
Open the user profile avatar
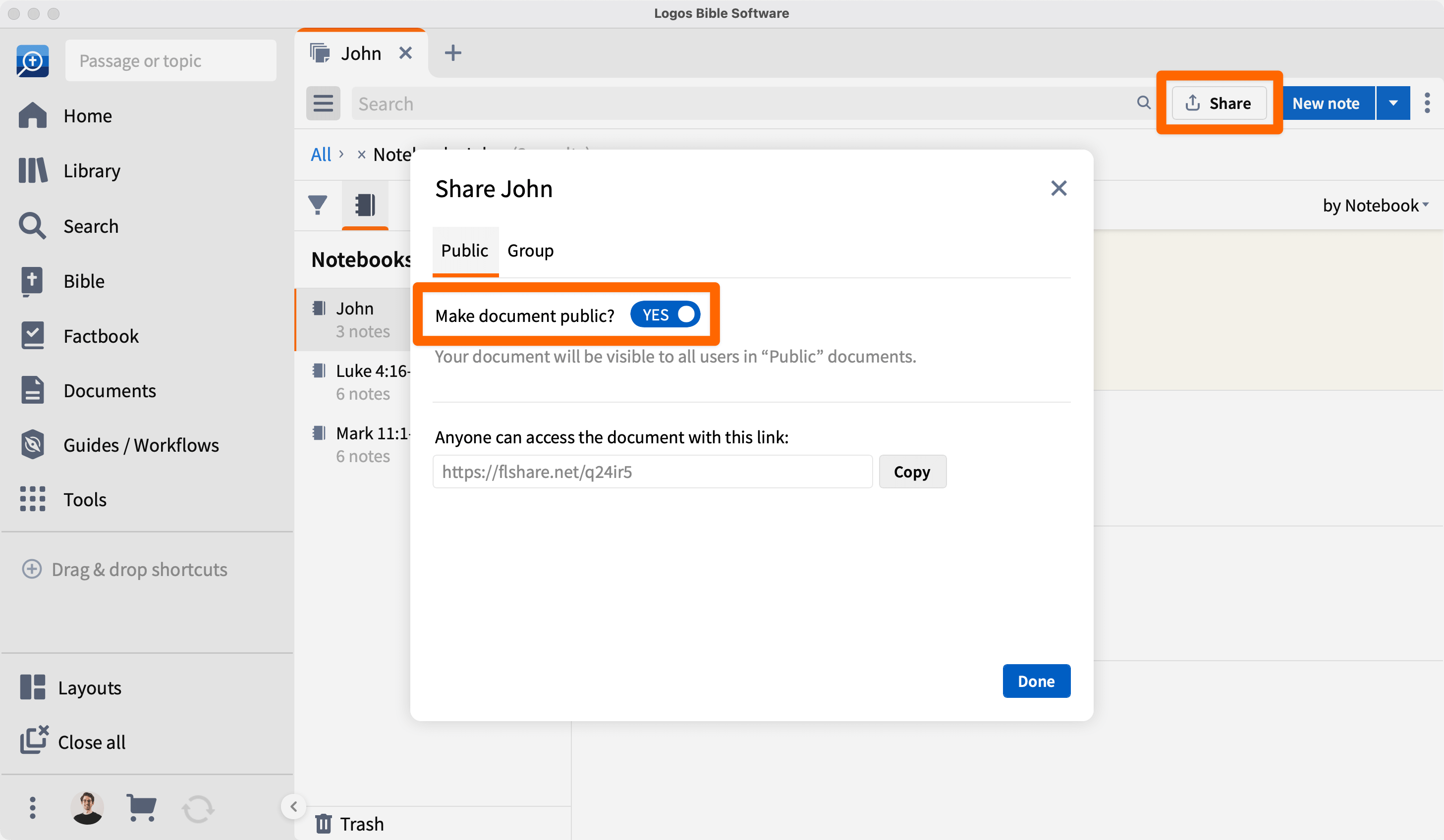pos(87,808)
